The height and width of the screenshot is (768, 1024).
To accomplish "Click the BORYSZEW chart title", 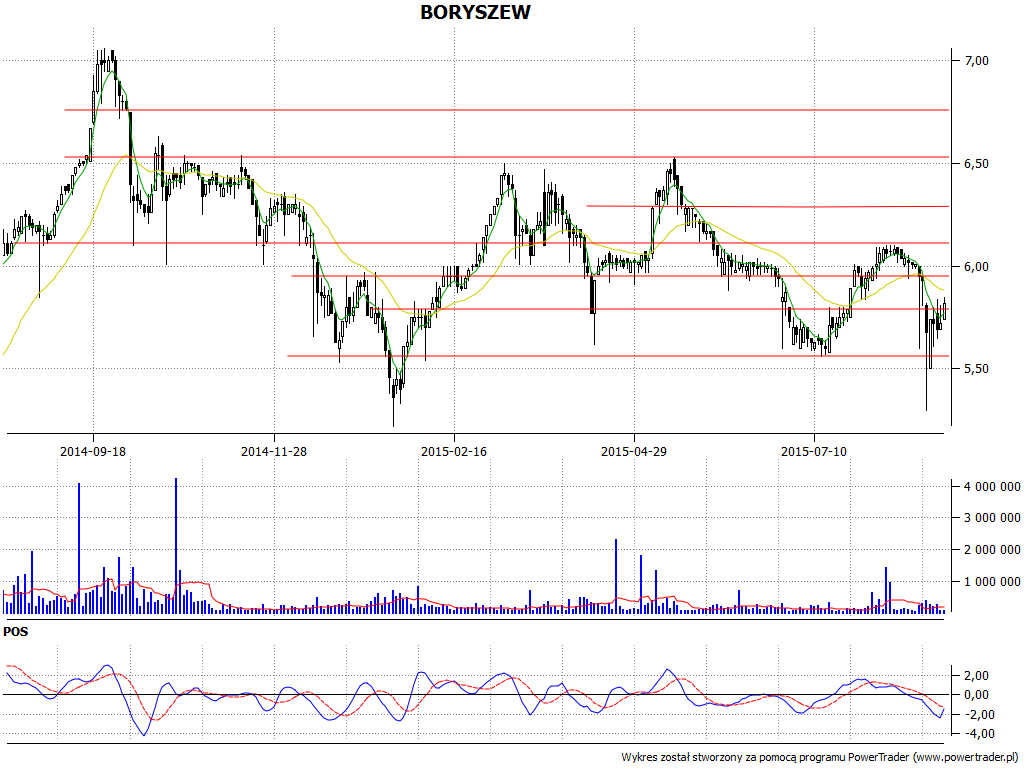I will (x=475, y=12).
